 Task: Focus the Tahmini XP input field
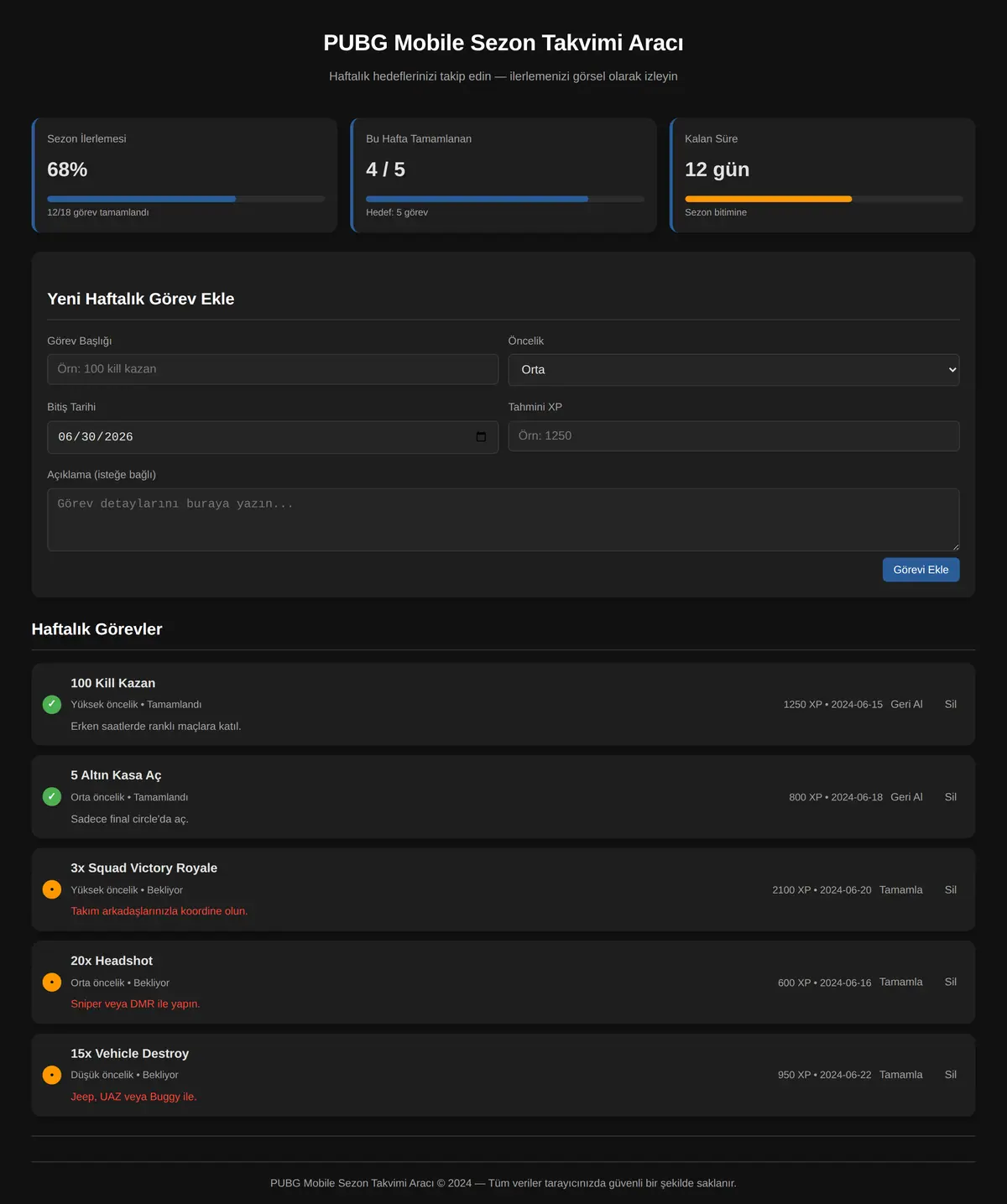(x=733, y=436)
